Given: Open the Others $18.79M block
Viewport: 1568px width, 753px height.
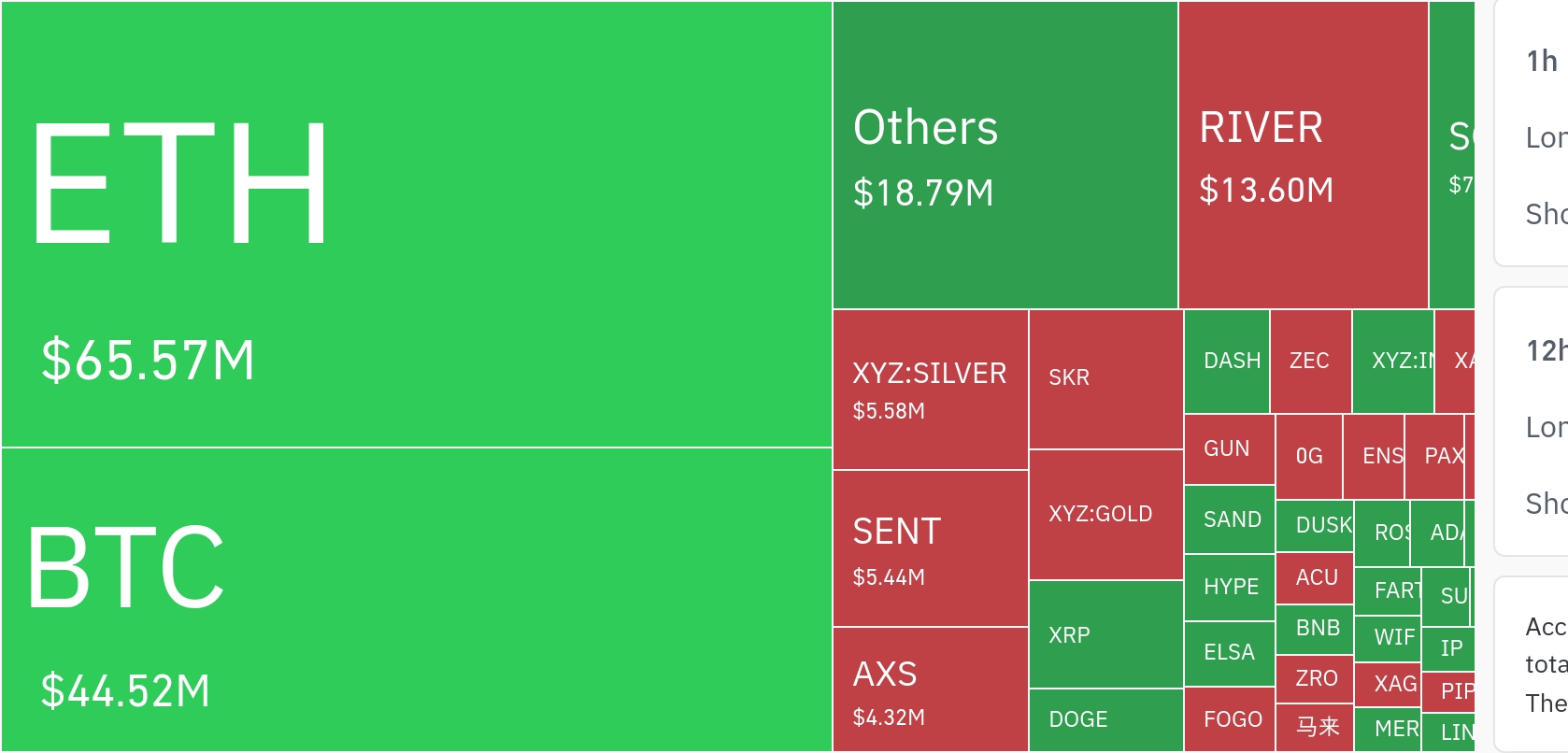Looking at the screenshot, I should tap(1005, 155).
